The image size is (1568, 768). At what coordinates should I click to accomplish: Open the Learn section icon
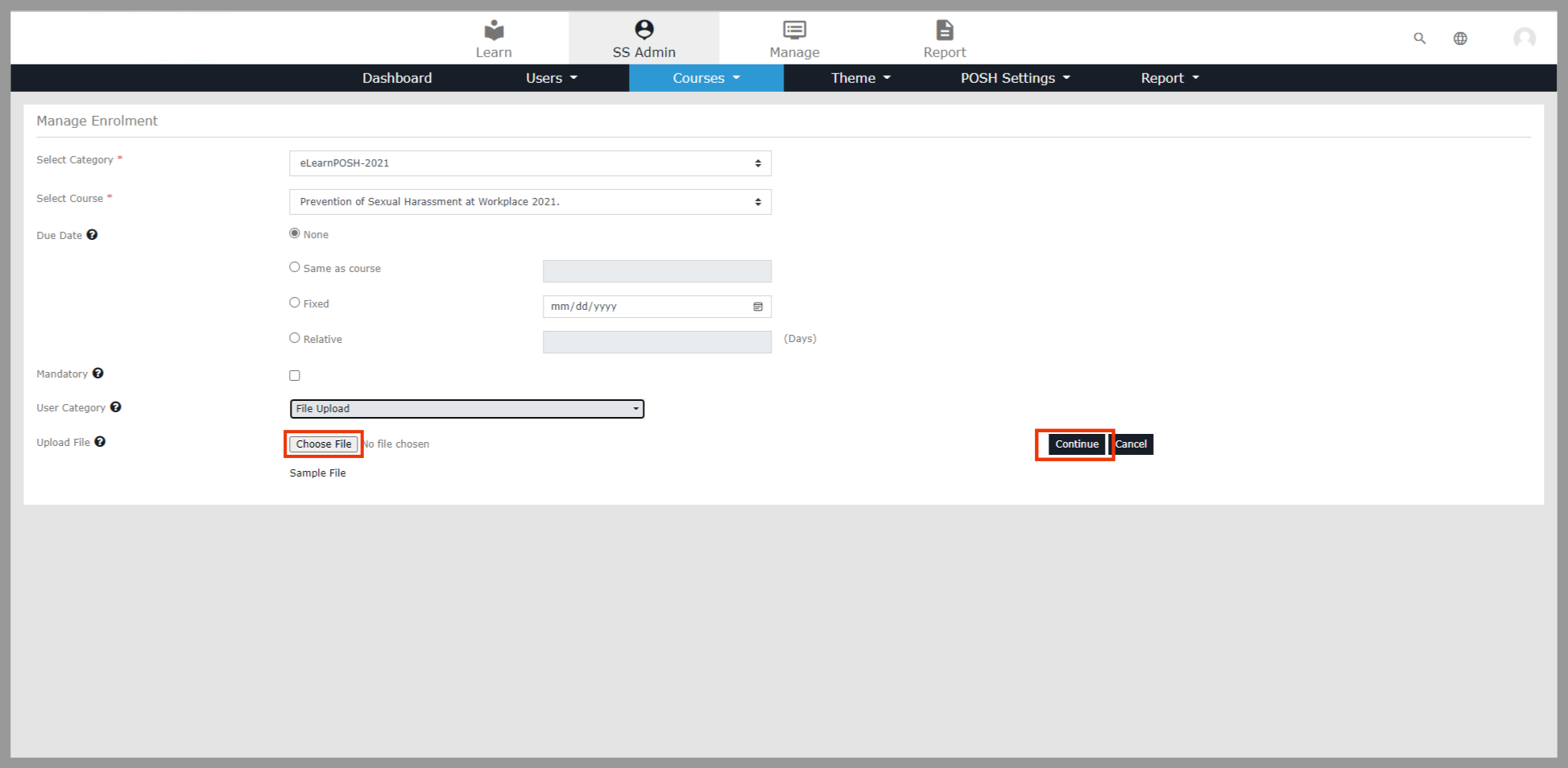click(x=494, y=31)
